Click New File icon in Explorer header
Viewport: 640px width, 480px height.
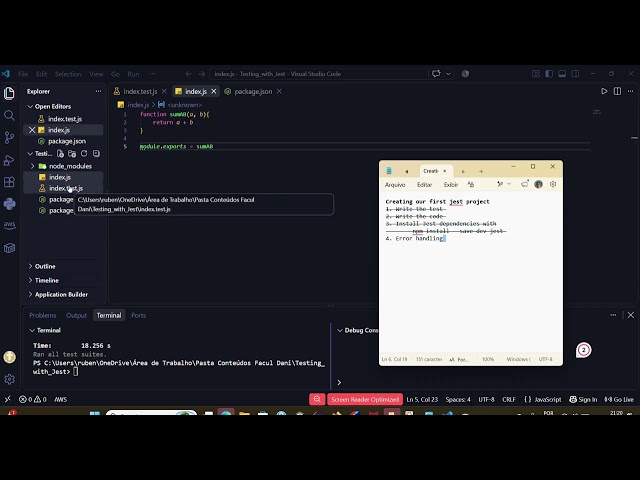coord(60,154)
